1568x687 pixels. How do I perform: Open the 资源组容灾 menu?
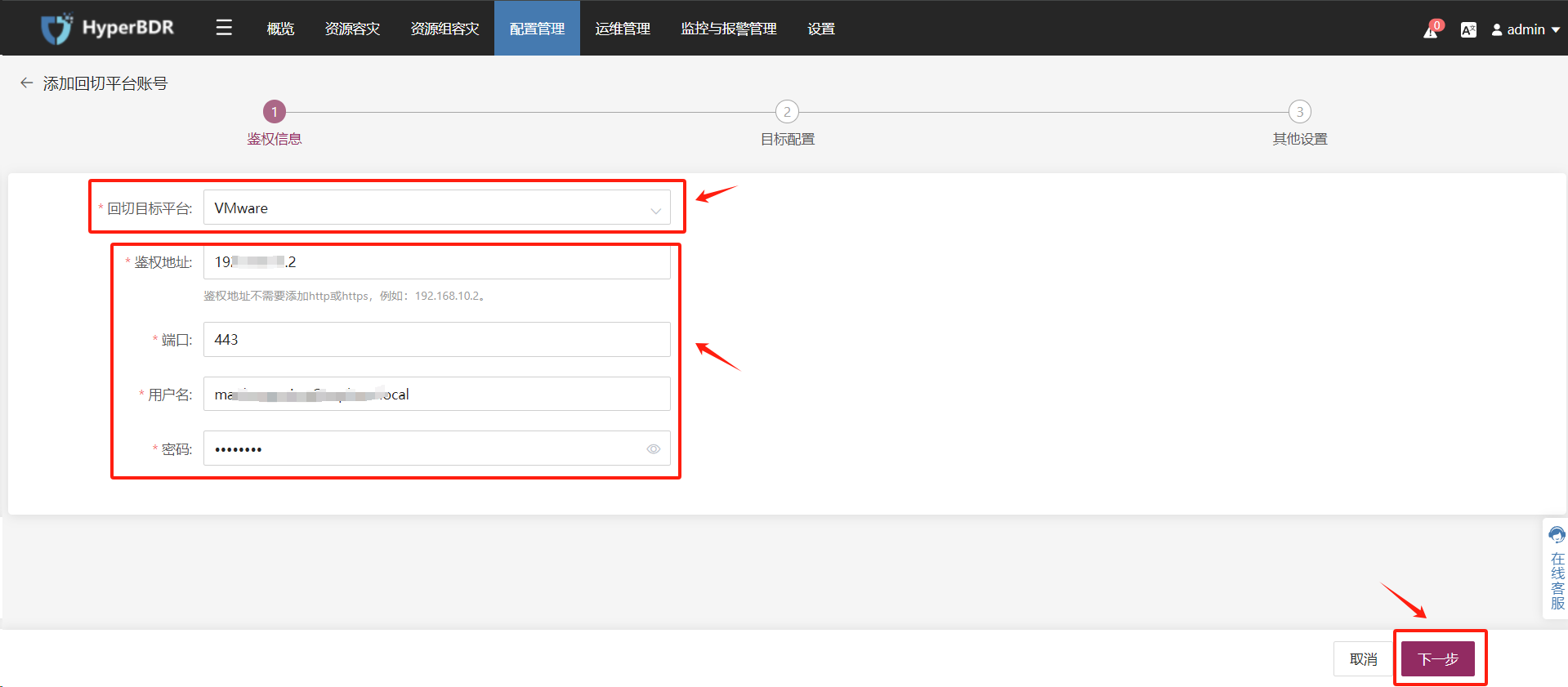[x=444, y=29]
